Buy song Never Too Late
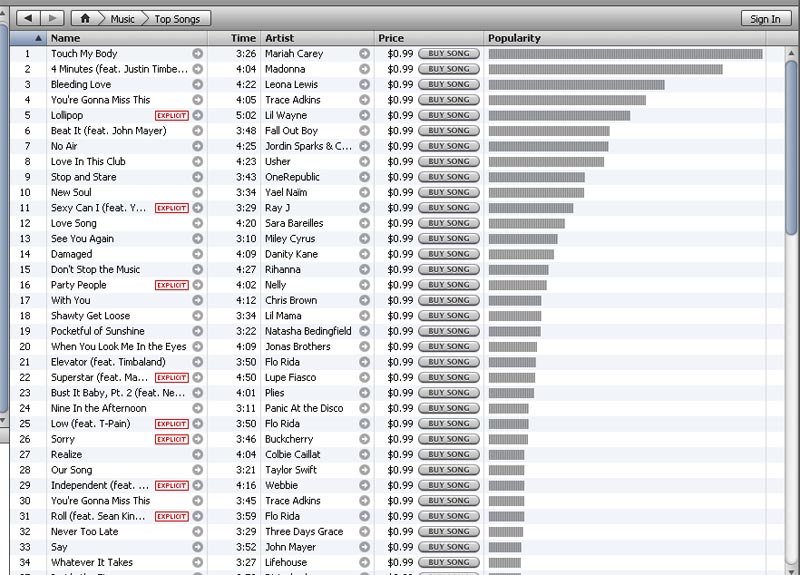Viewport: 800px width, 575px height. [448, 531]
